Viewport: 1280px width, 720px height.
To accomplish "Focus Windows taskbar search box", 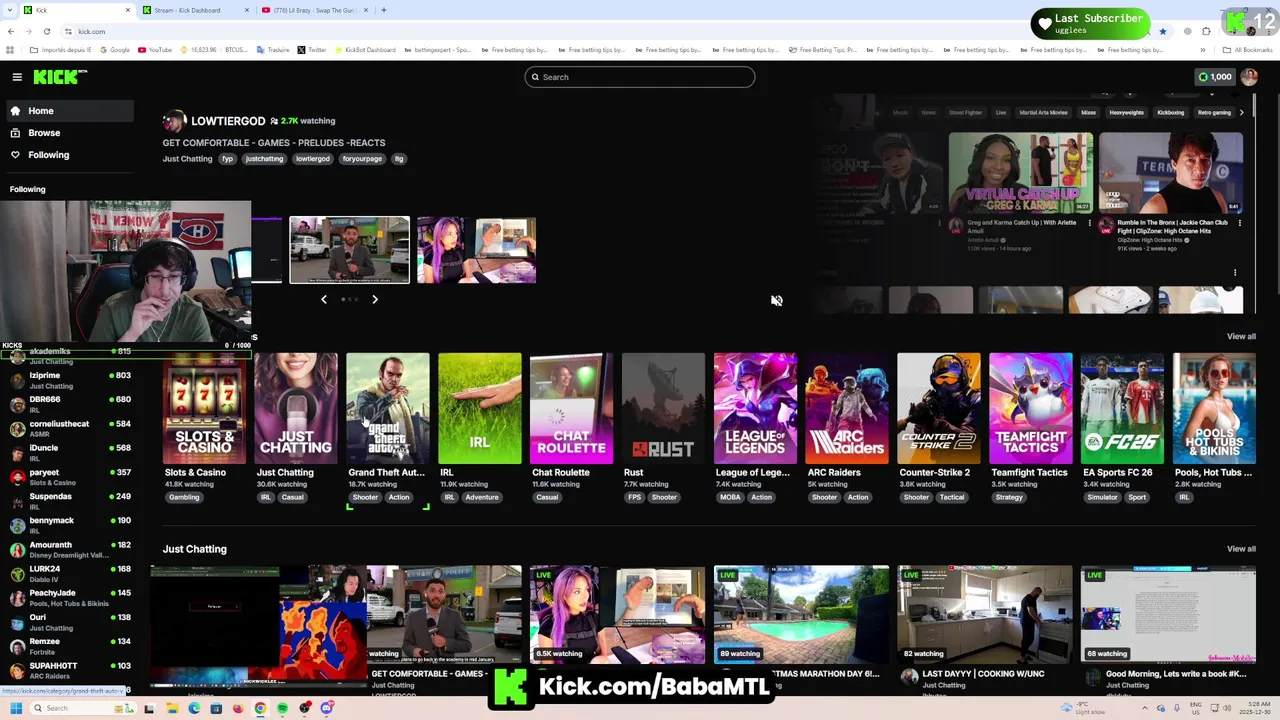I will click(x=83, y=709).
